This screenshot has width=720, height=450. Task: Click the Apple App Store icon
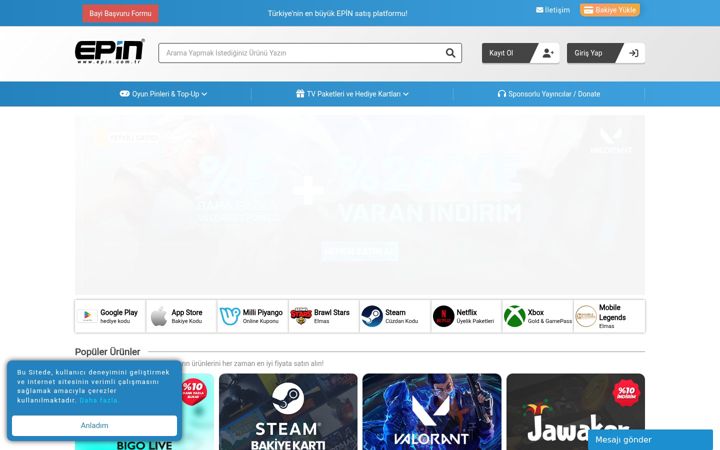[159, 316]
